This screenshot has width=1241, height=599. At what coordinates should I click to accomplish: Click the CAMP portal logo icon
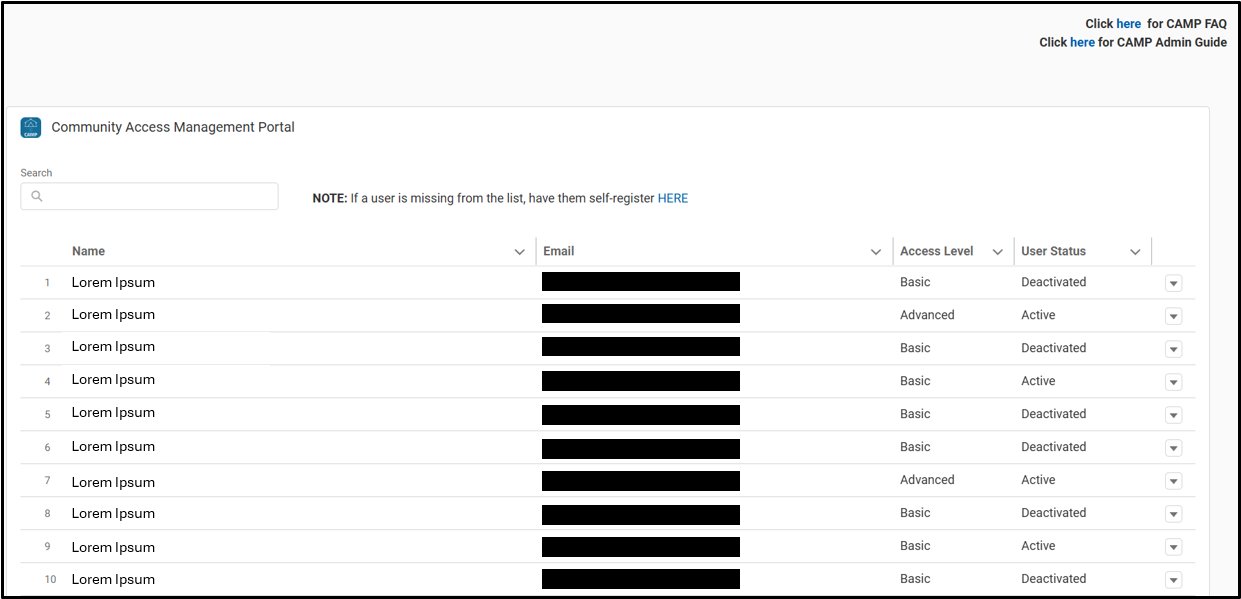tap(30, 127)
